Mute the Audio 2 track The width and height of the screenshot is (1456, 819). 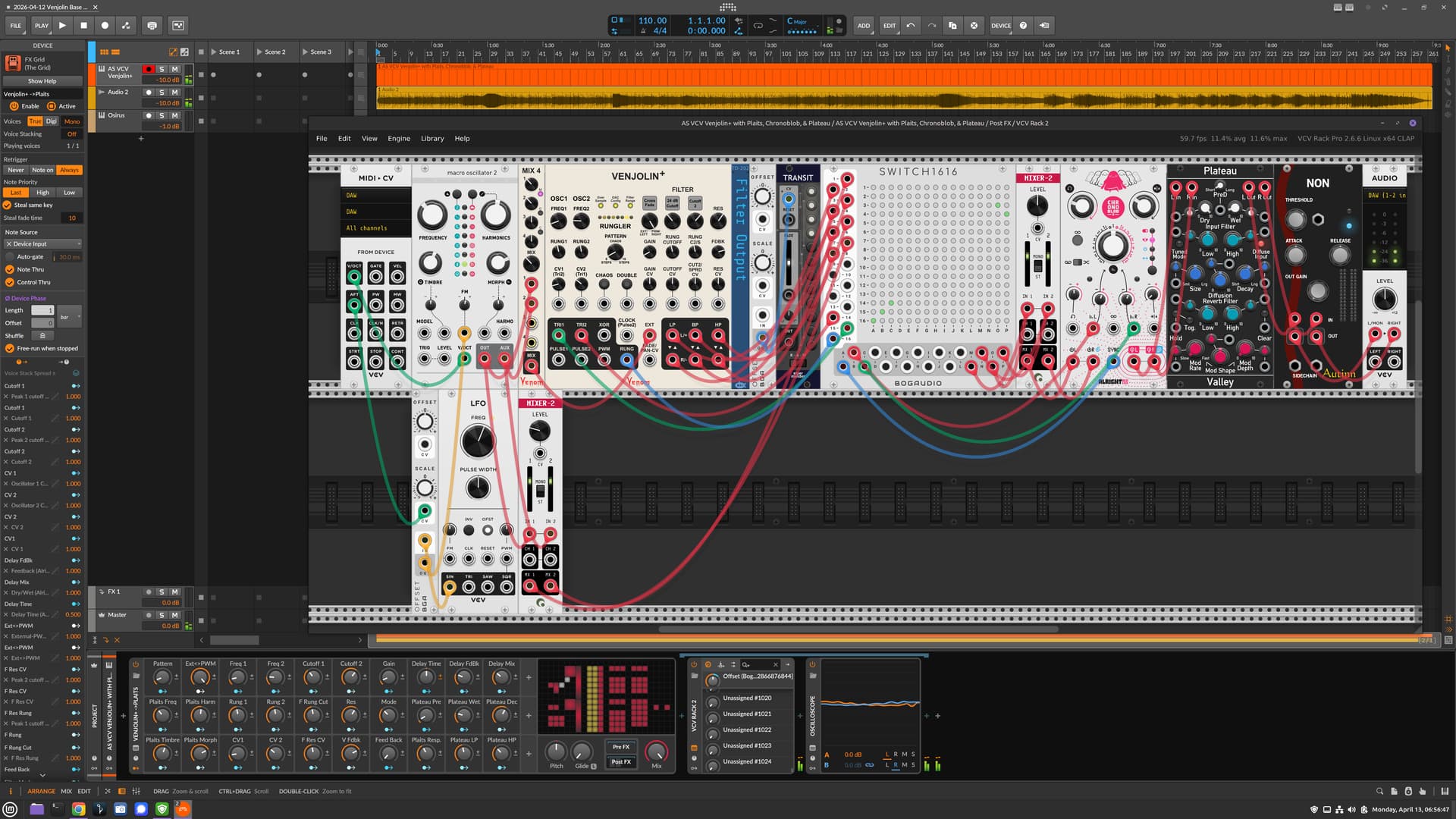pyautogui.click(x=174, y=93)
